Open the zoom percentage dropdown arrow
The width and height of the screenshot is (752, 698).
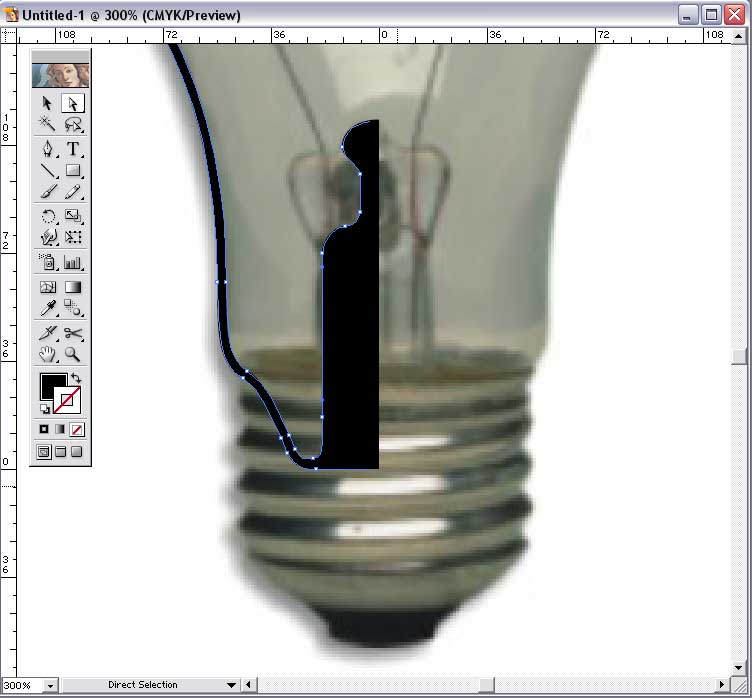[x=50, y=686]
